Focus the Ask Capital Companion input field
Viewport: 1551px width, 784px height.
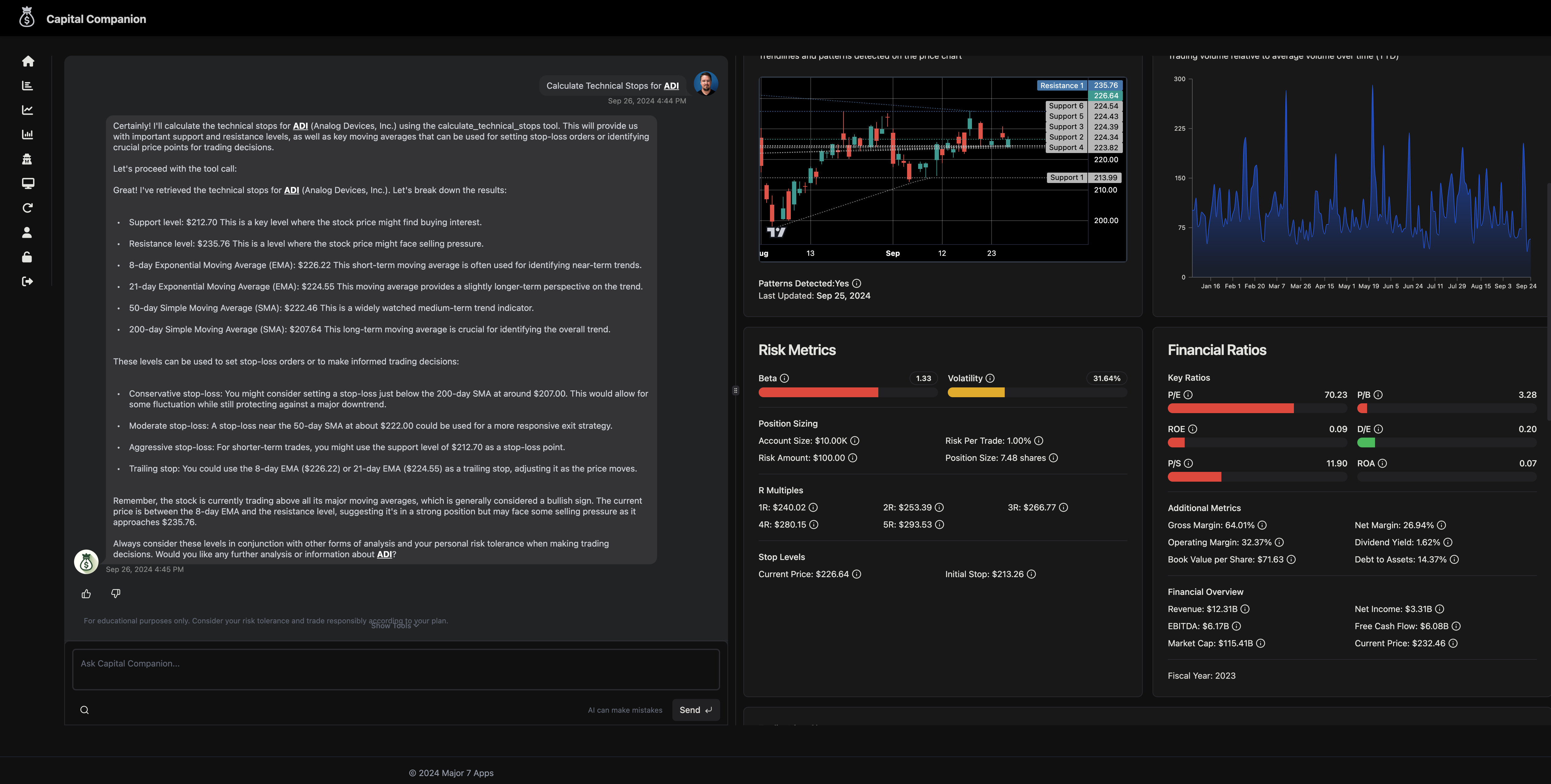[x=396, y=669]
